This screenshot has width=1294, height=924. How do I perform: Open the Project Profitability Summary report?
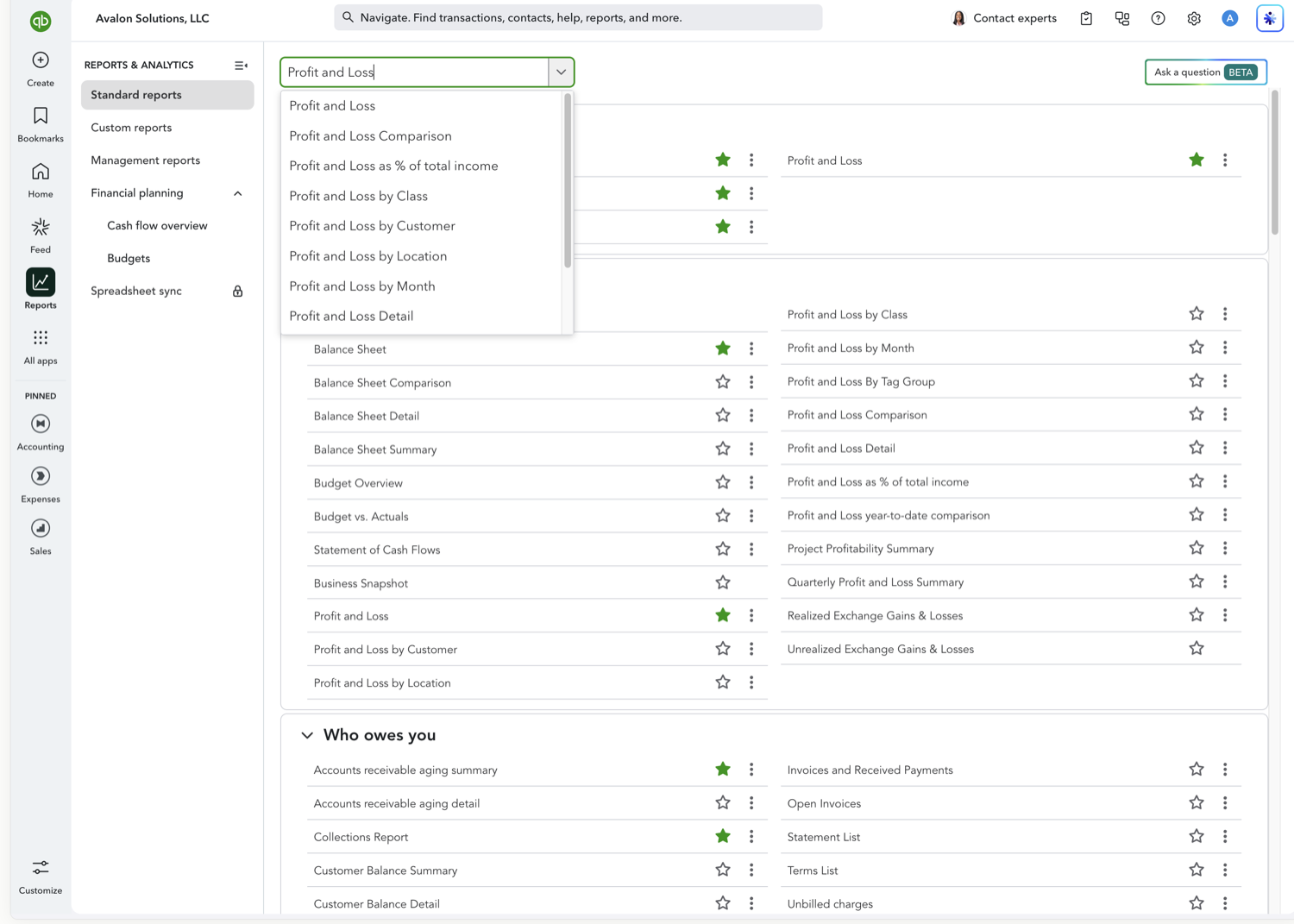[860, 549]
